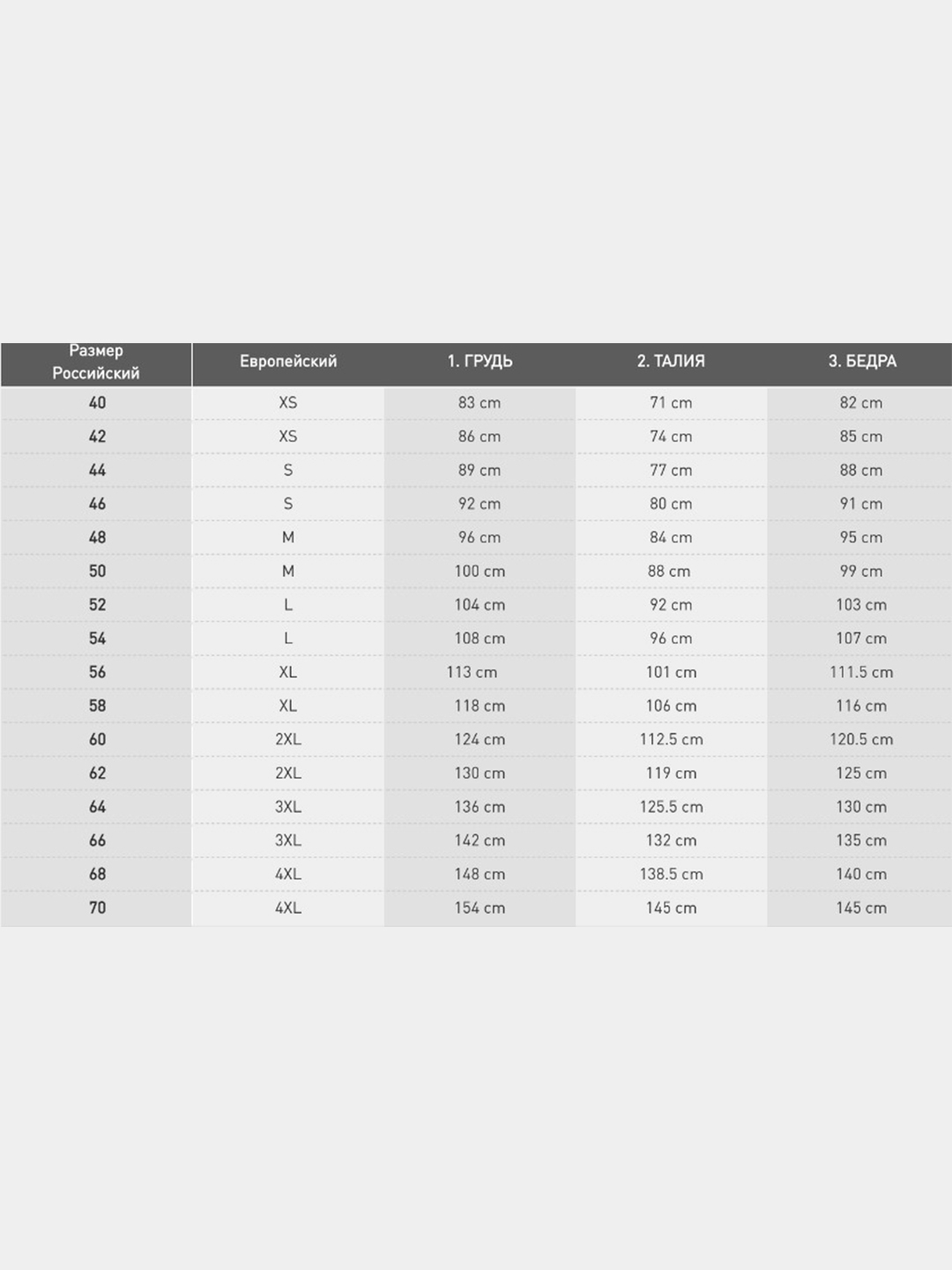Image resolution: width=952 pixels, height=1270 pixels.
Task: Select the 4XL cell in size 68 row
Action: click(288, 874)
